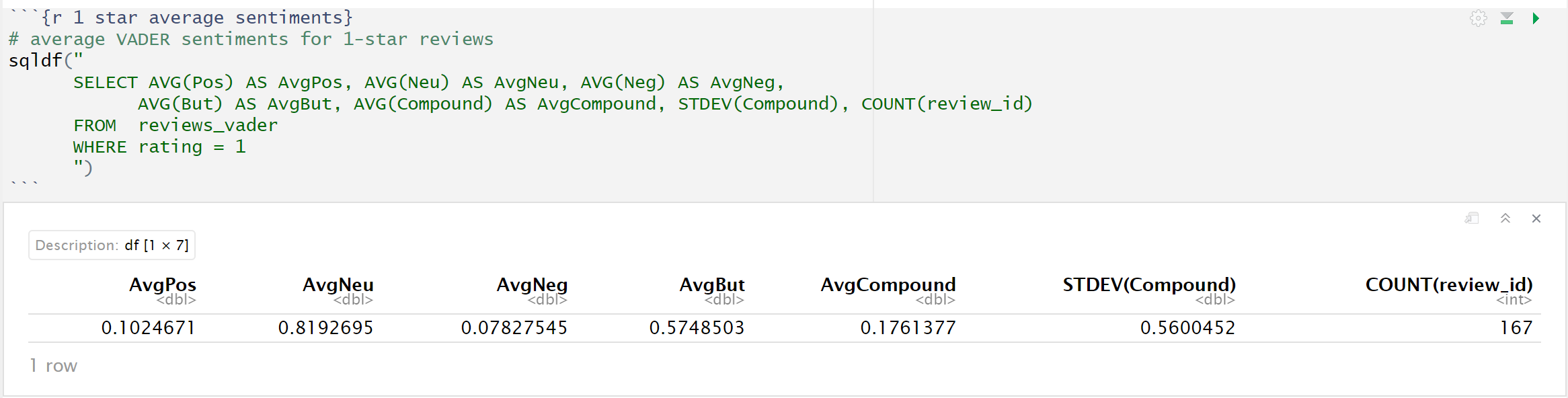The image size is (1568, 398).
Task: Collapse the chunk output
Action: (x=1505, y=218)
